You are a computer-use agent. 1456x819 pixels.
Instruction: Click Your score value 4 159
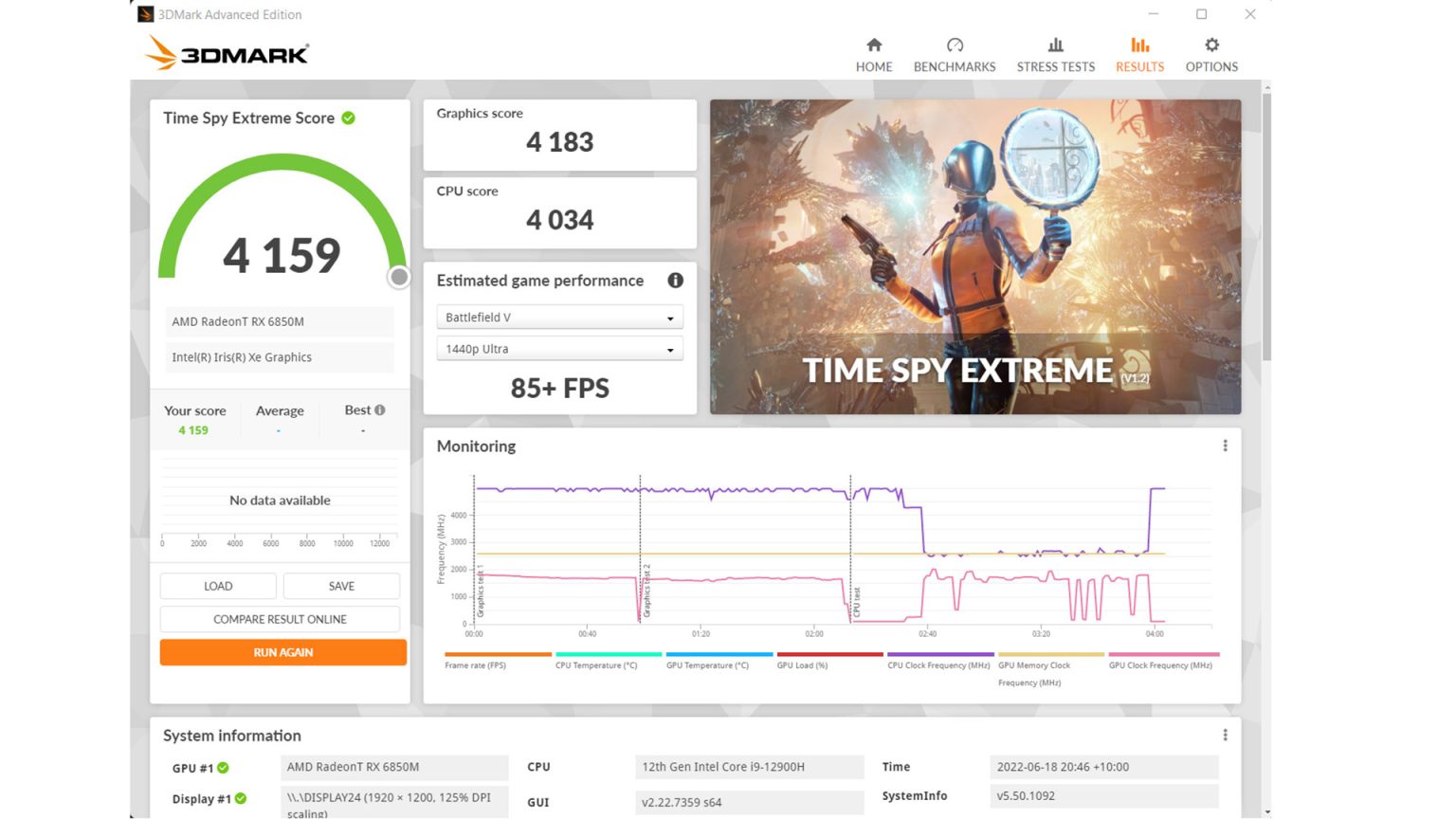pos(193,430)
